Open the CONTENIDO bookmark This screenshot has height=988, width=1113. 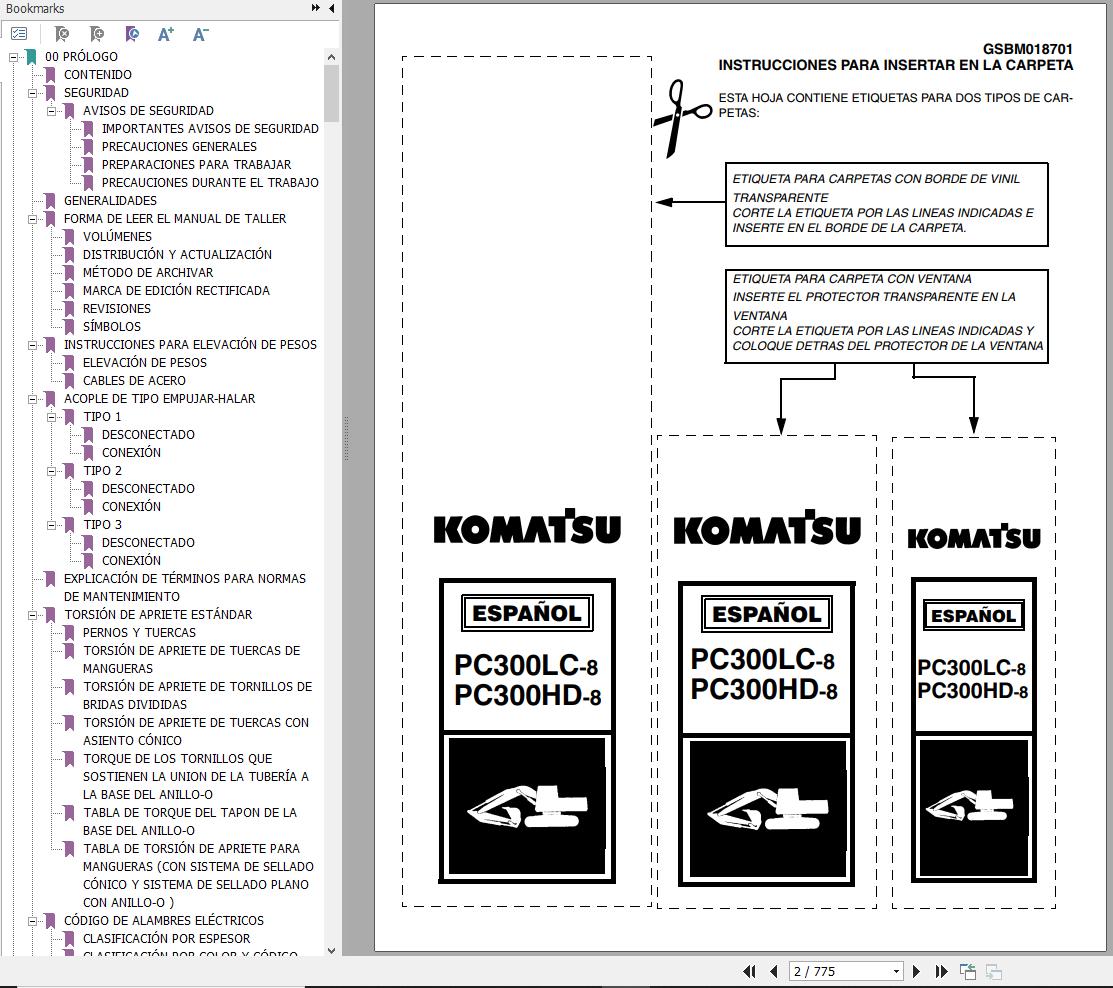98,75
